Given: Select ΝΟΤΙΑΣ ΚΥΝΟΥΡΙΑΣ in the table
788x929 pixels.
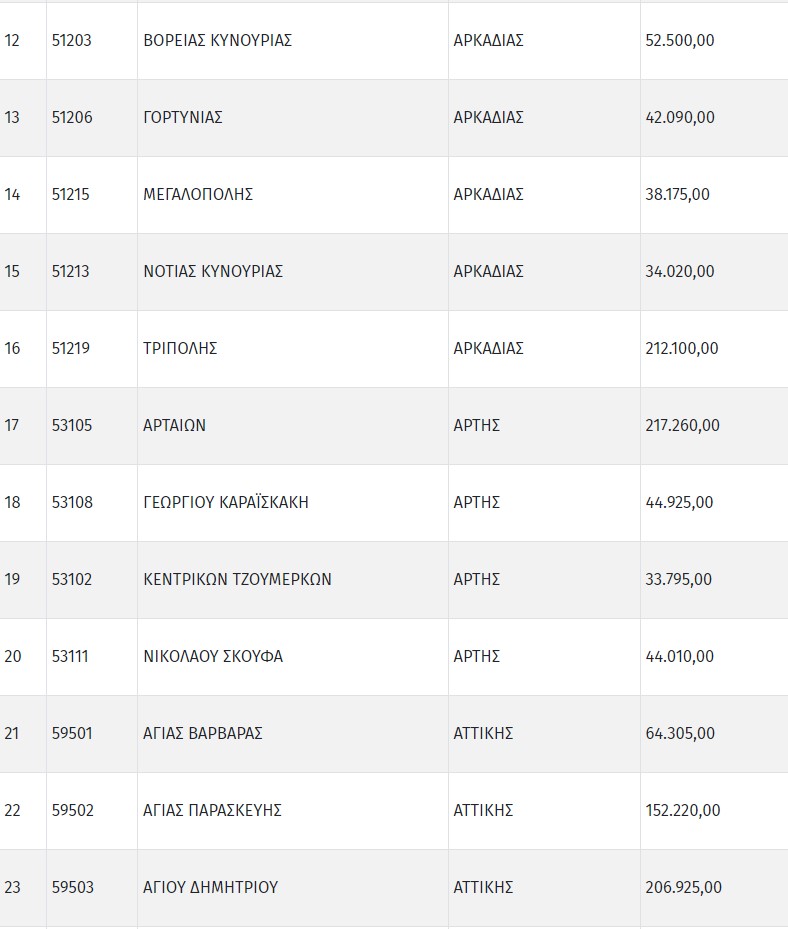Looking at the screenshot, I should click(x=213, y=272).
